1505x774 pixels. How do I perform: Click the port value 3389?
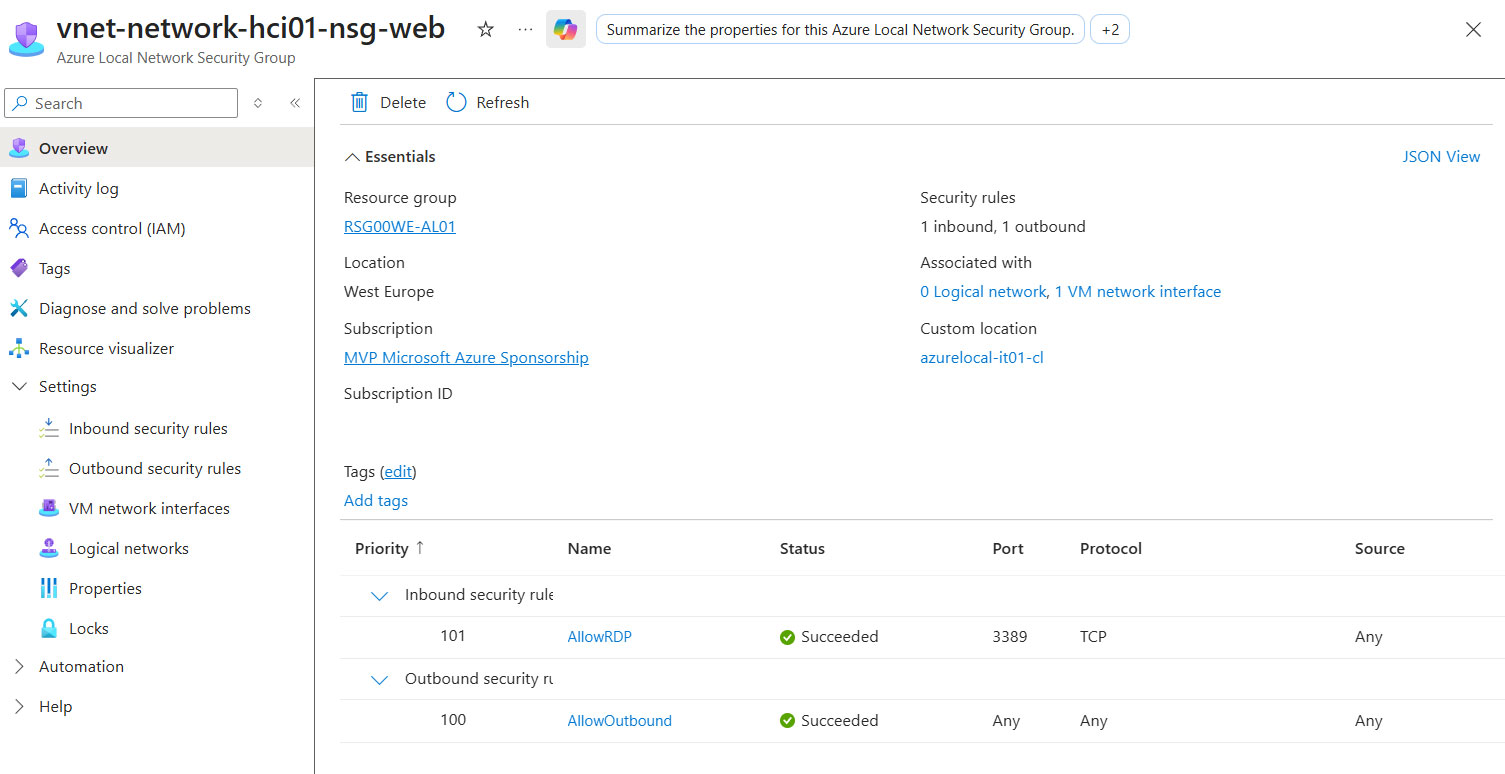1010,637
